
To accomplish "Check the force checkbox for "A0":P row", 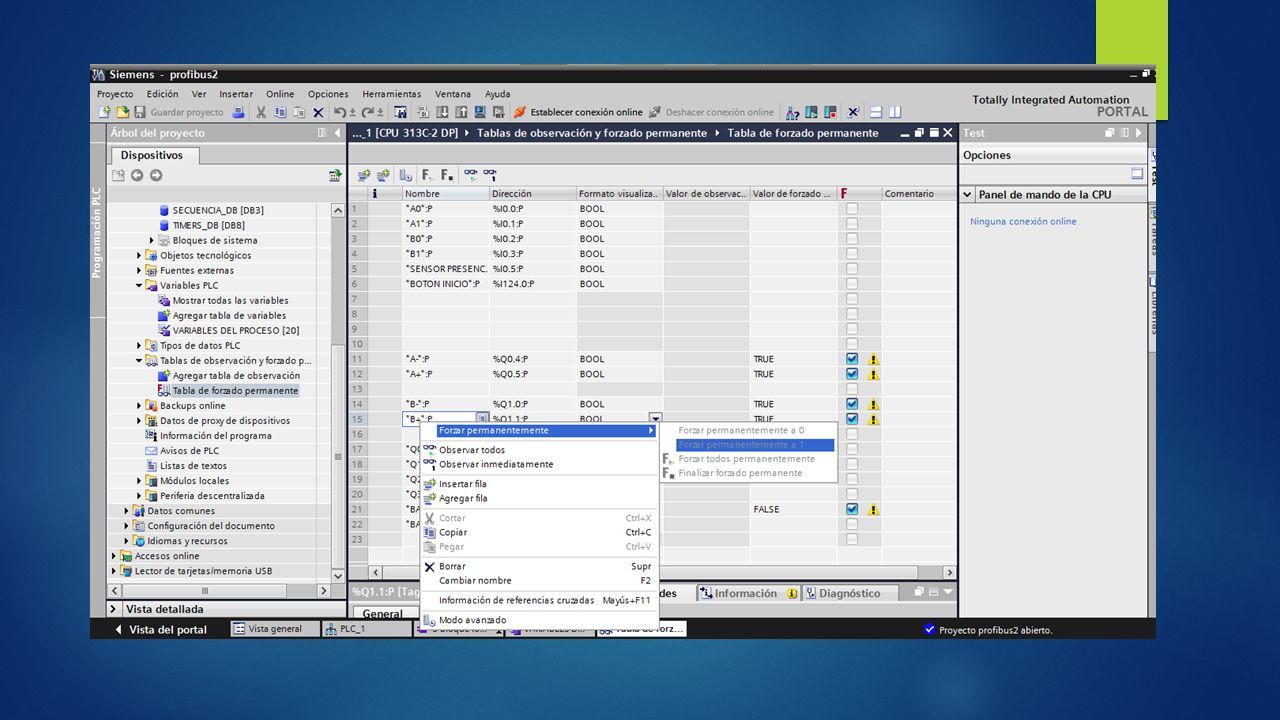I will click(852, 209).
